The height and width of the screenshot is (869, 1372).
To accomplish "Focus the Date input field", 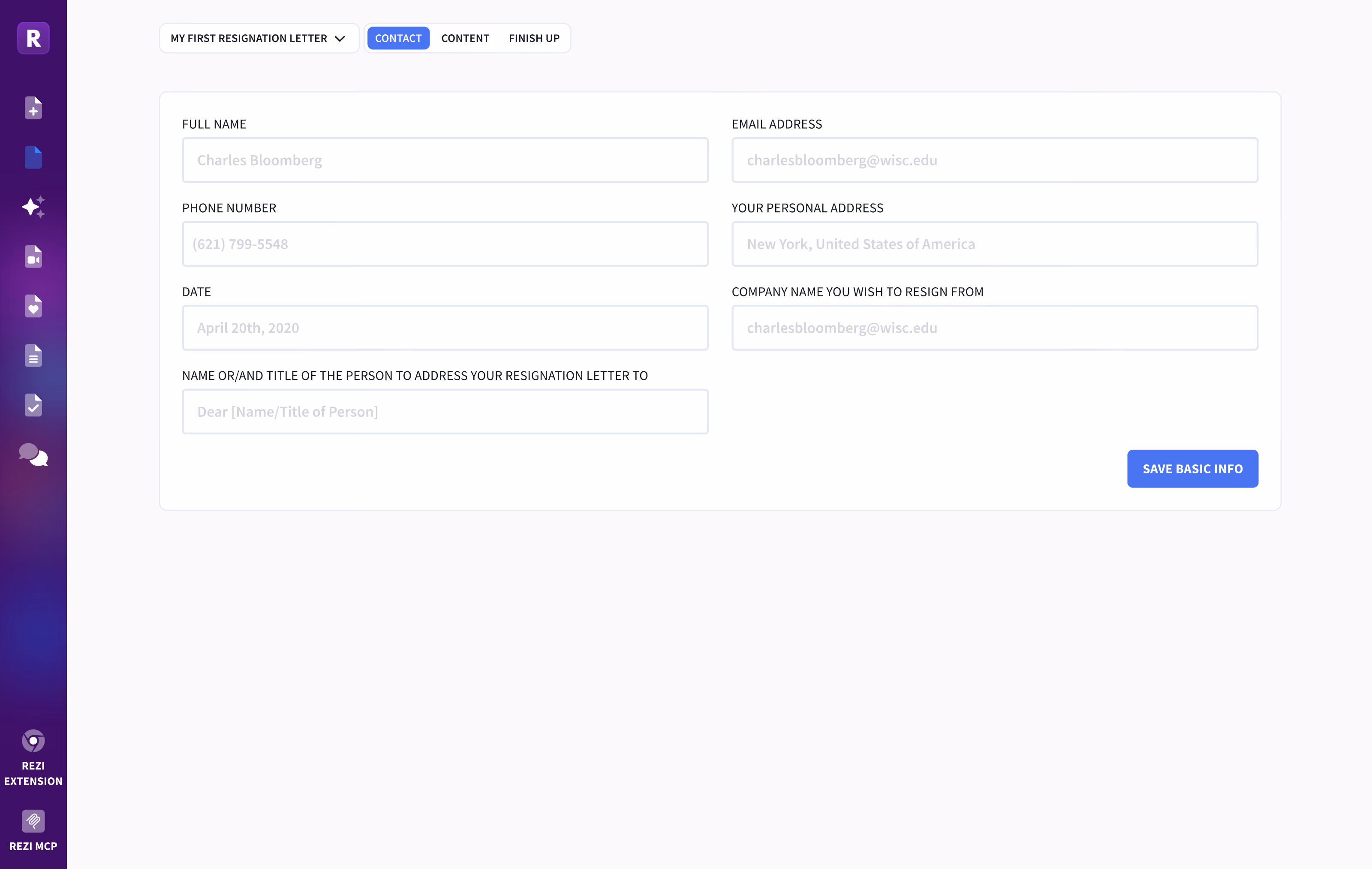I will point(445,328).
